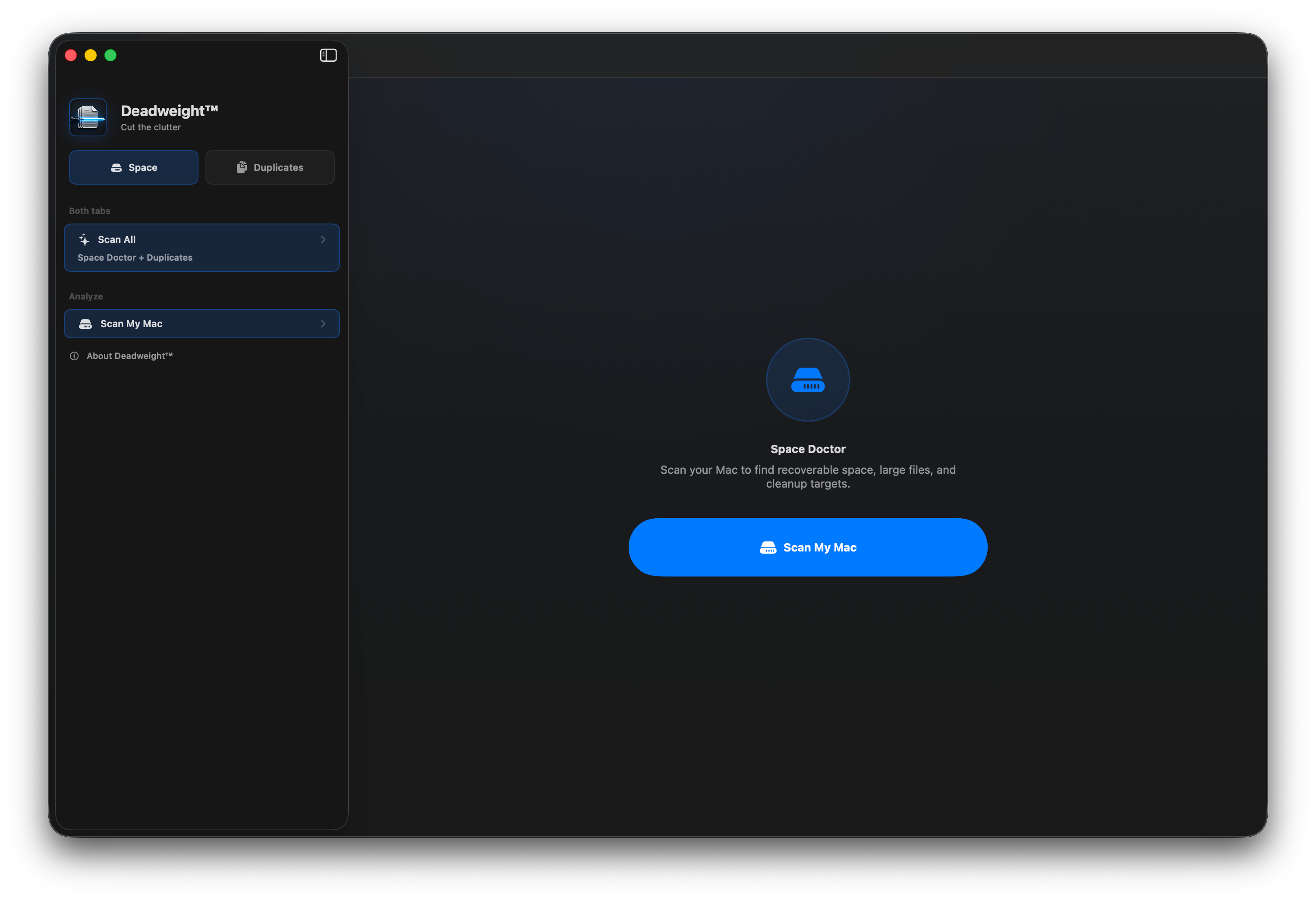
Task: Click the green full screen window button
Action: pyautogui.click(x=110, y=55)
